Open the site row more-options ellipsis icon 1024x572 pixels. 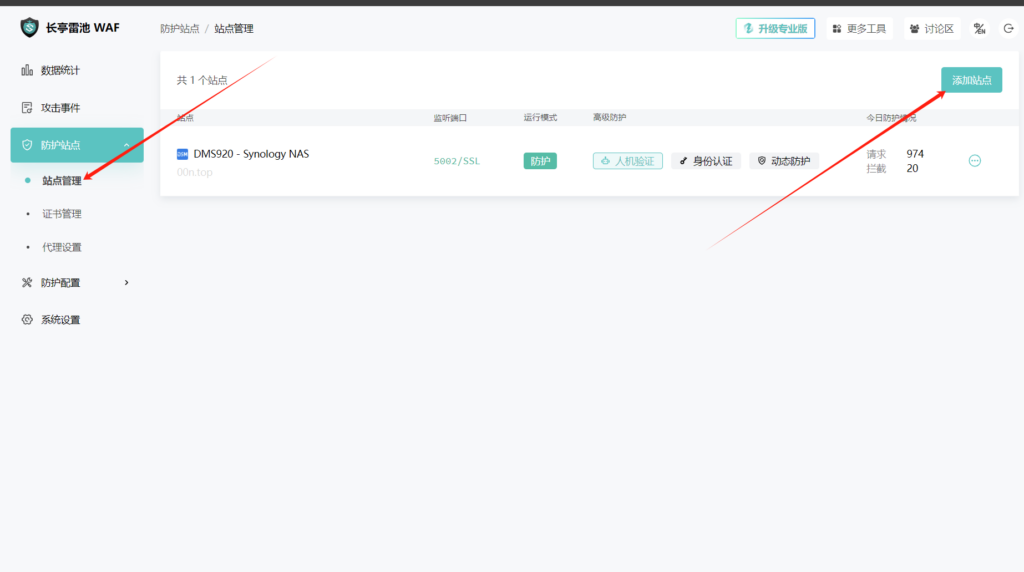[975, 161]
